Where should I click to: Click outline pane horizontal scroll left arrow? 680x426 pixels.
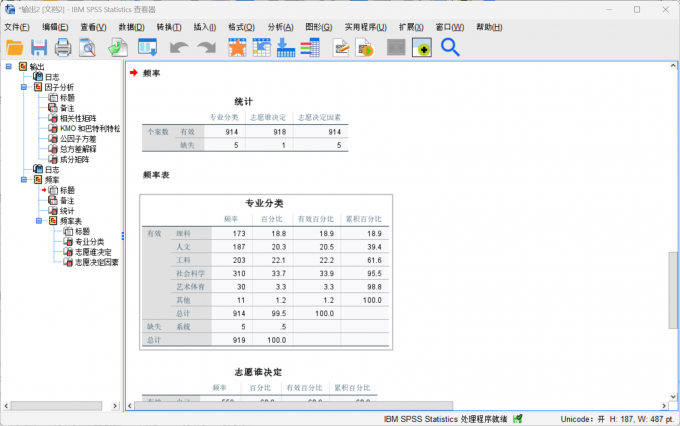[6, 406]
